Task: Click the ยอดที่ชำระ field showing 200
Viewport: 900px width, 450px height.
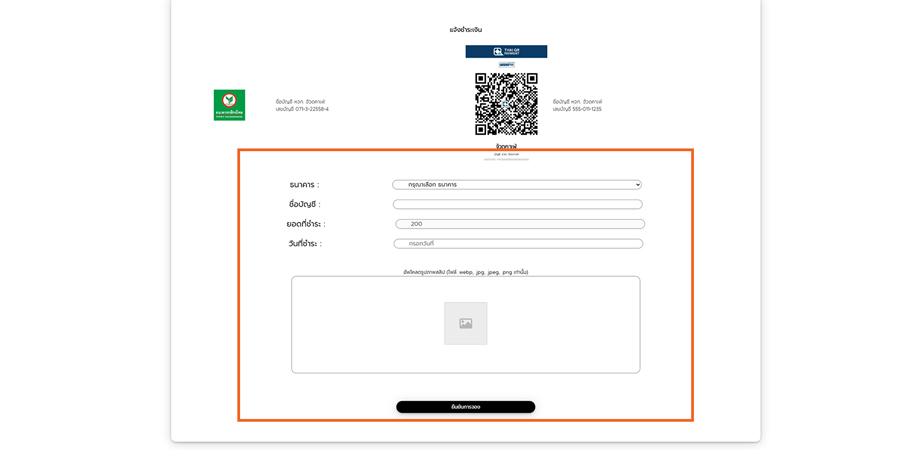Action: coord(519,224)
